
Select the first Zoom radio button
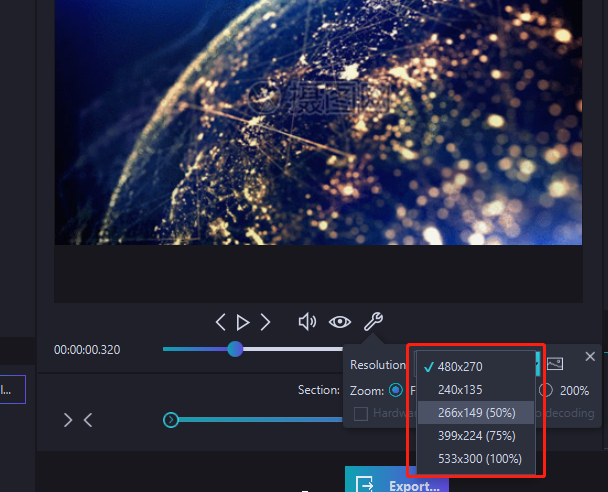click(x=396, y=390)
